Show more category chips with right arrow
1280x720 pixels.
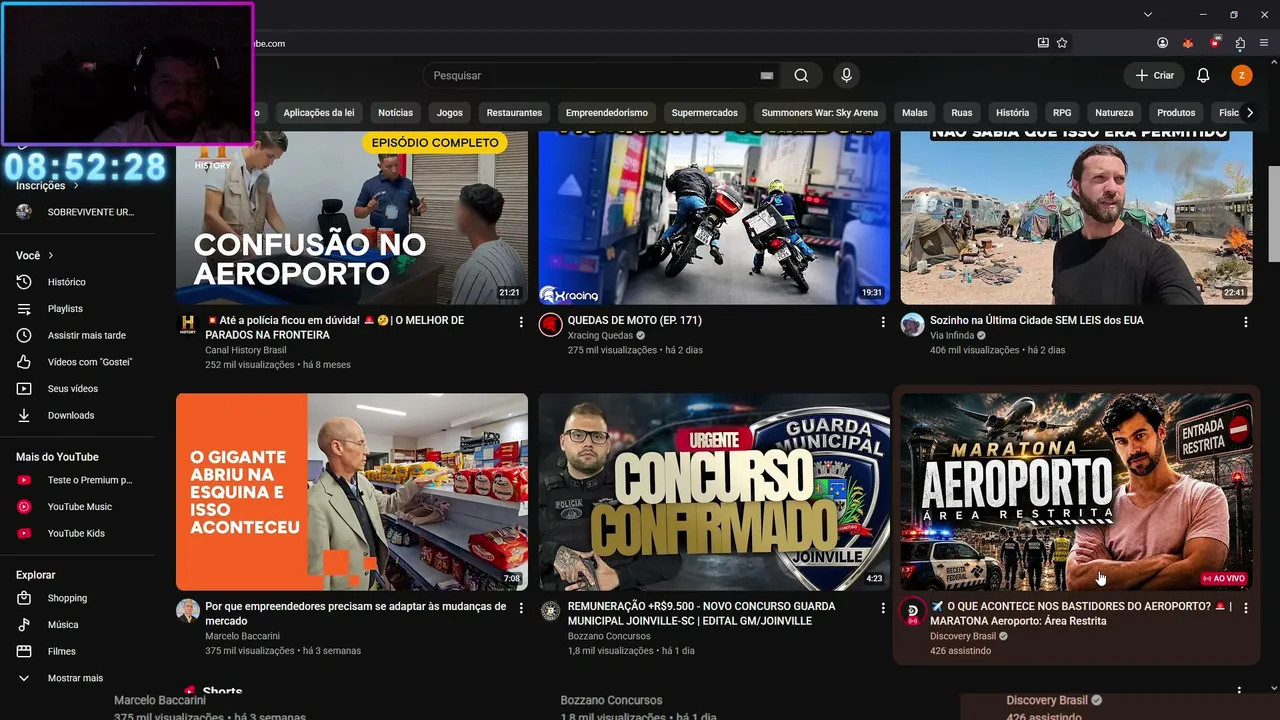point(1249,113)
